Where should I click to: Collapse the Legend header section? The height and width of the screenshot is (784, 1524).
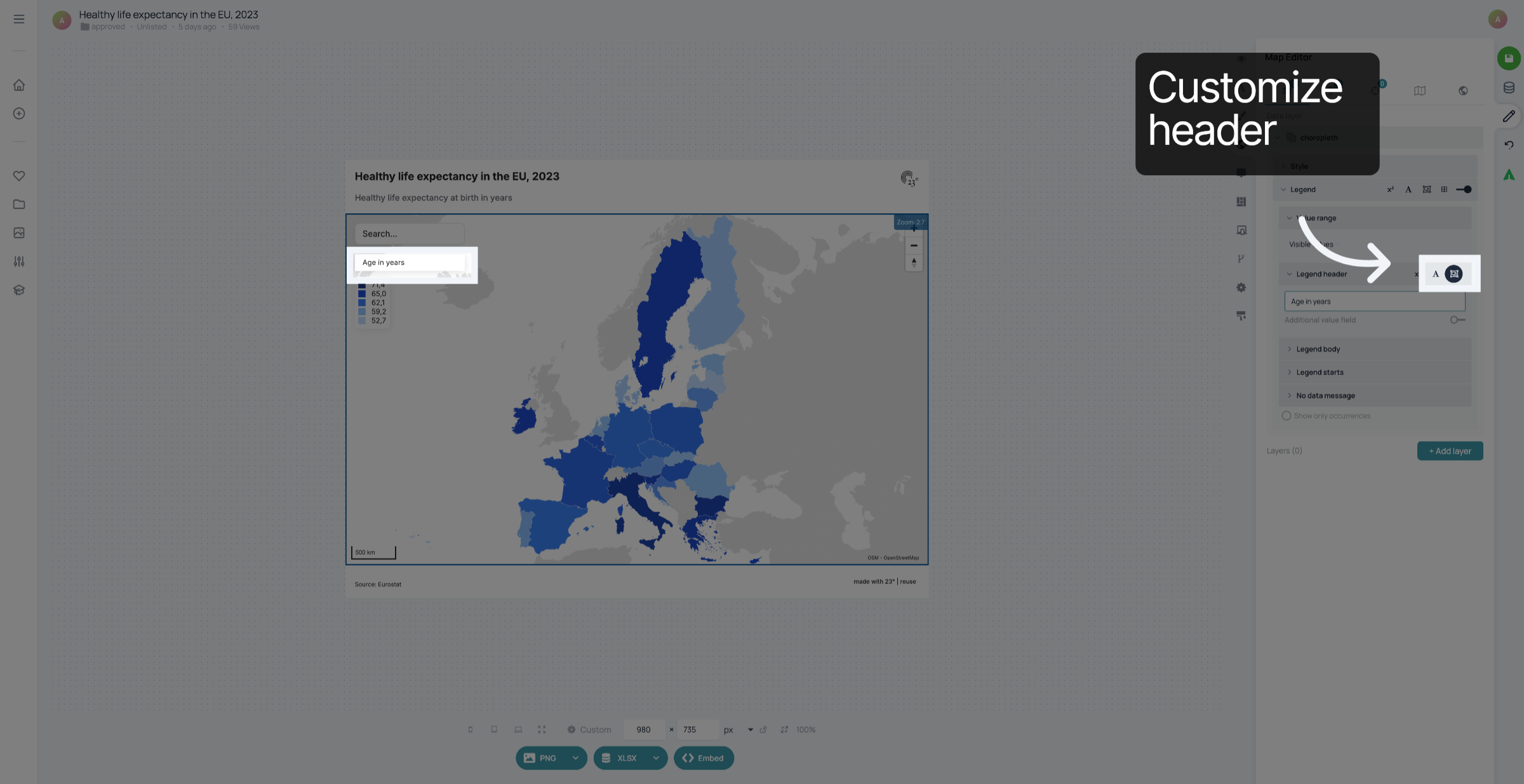(1289, 274)
